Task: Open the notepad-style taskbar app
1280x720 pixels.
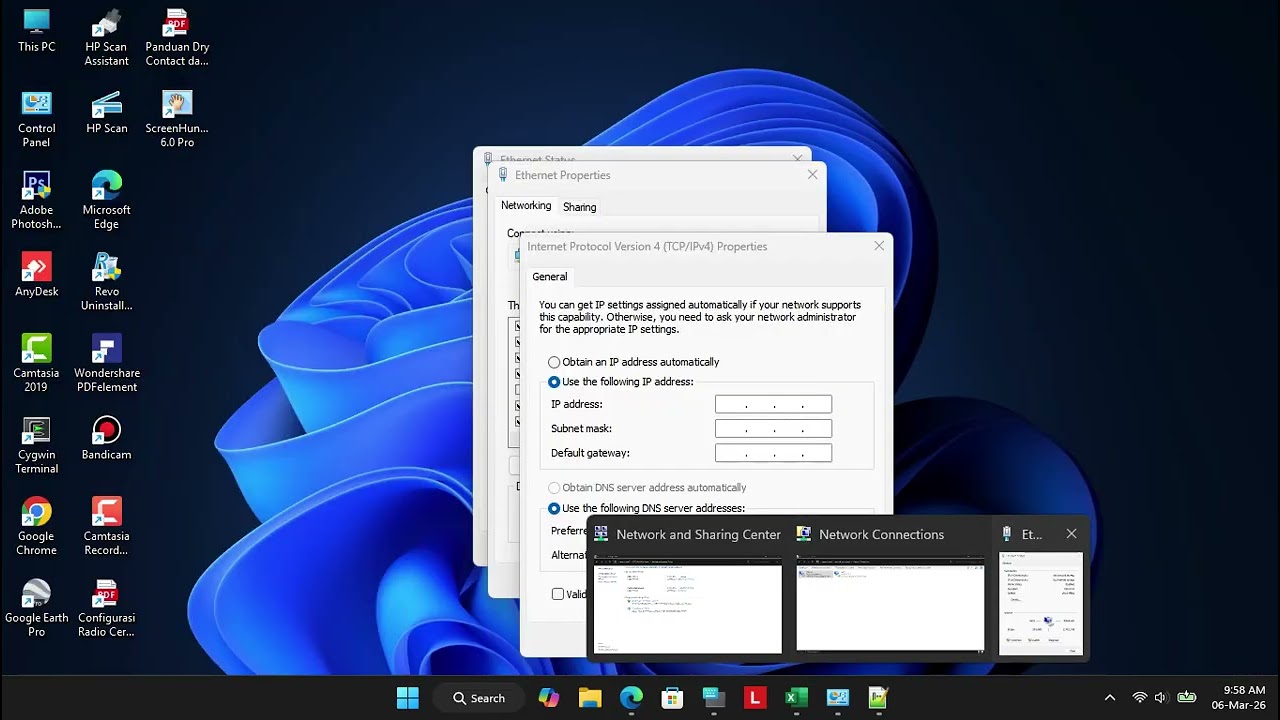Action: 878,698
